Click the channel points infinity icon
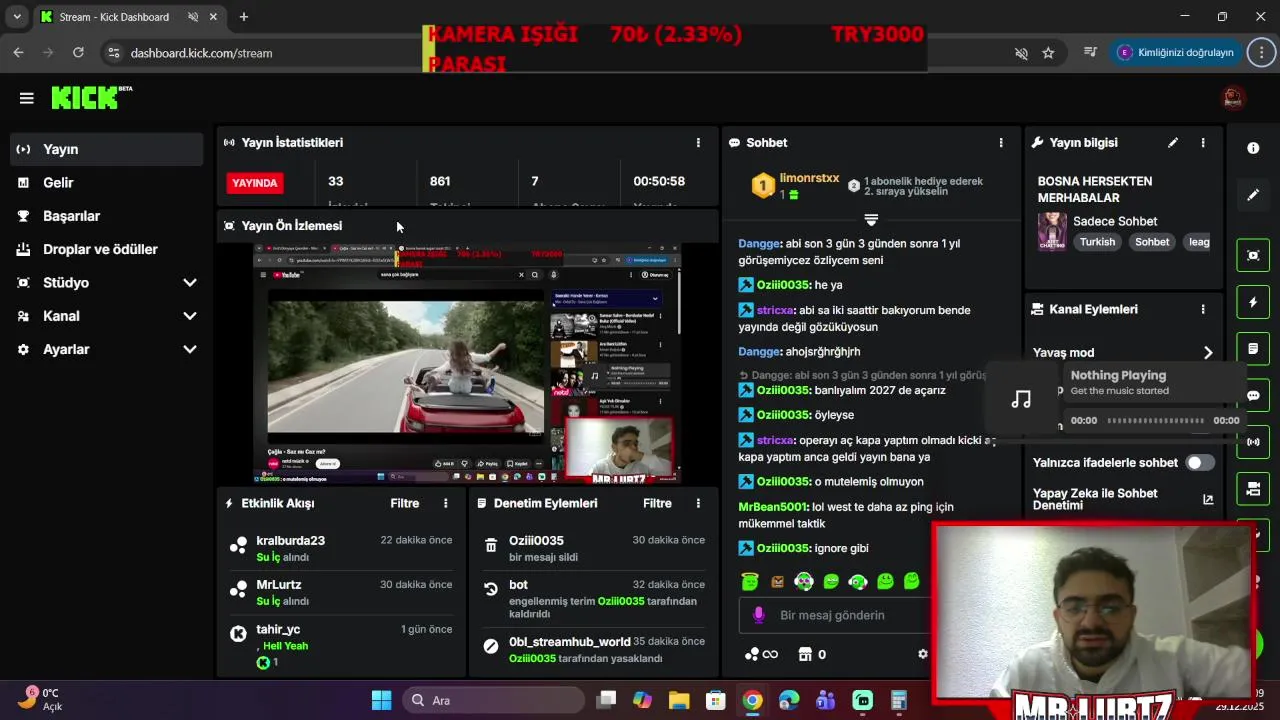 coord(761,654)
